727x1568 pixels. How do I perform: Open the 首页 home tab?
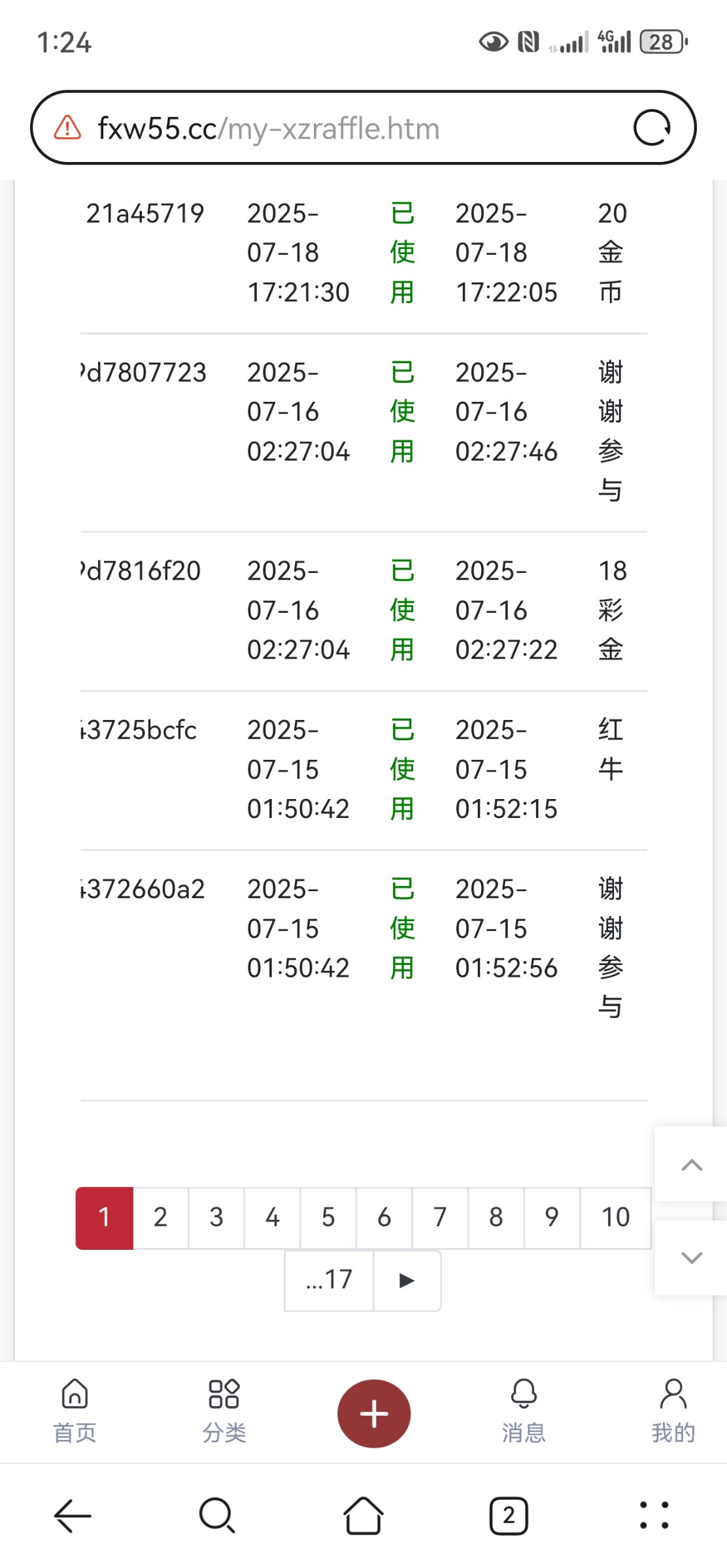pyautogui.click(x=75, y=1410)
